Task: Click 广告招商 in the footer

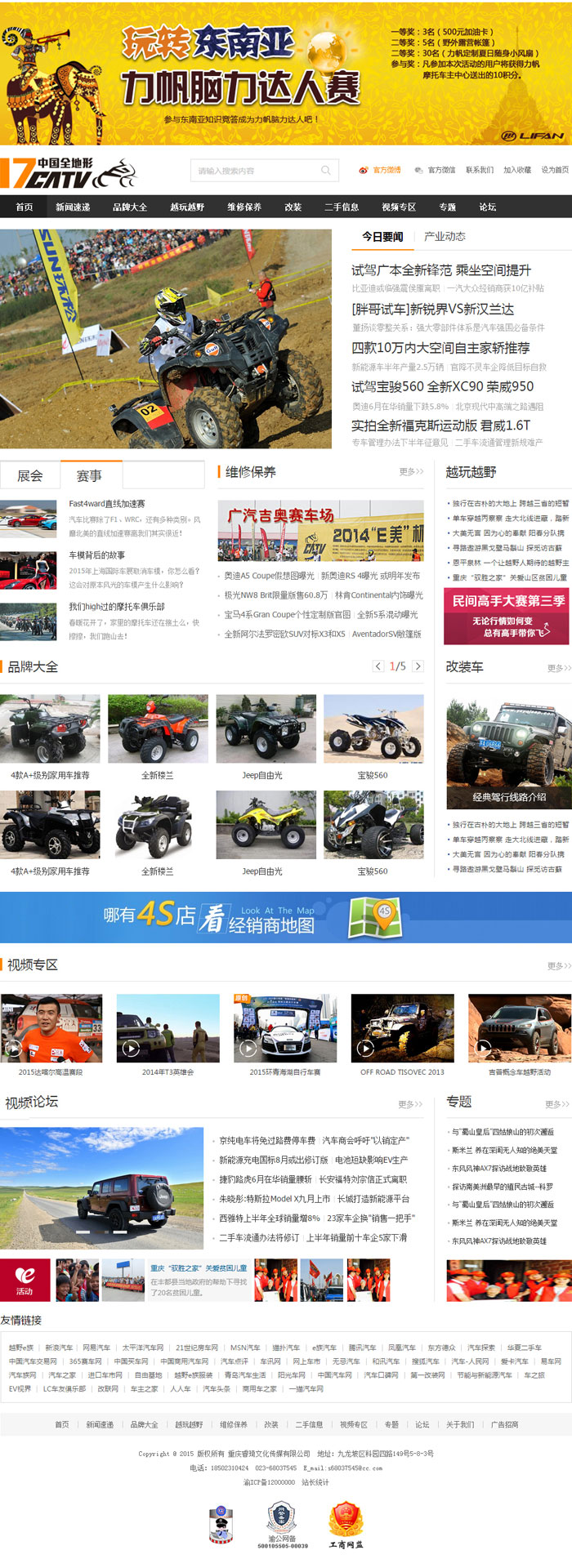Action: click(504, 1424)
